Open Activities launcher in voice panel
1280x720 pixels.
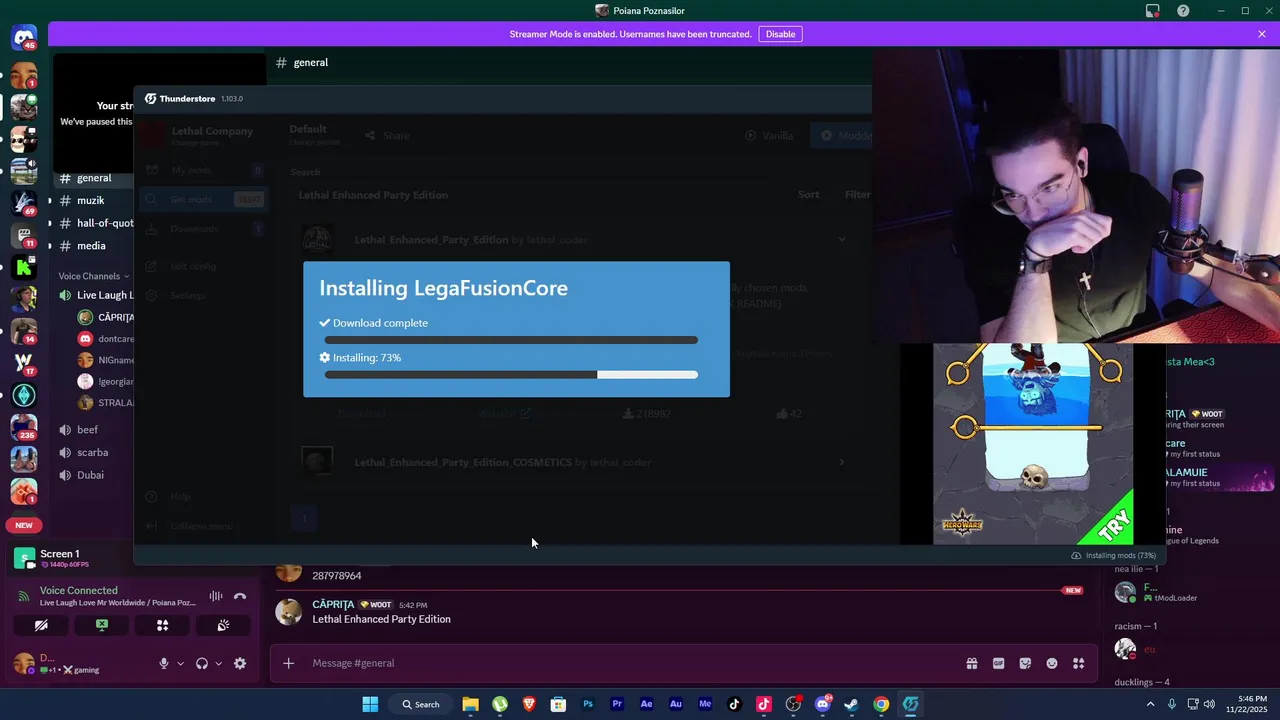(x=162, y=625)
